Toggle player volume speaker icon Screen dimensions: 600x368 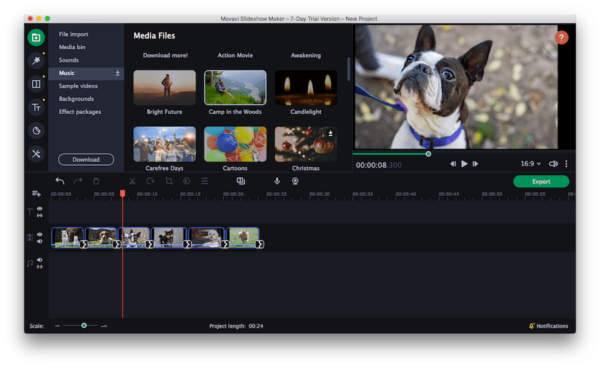pyautogui.click(x=553, y=164)
